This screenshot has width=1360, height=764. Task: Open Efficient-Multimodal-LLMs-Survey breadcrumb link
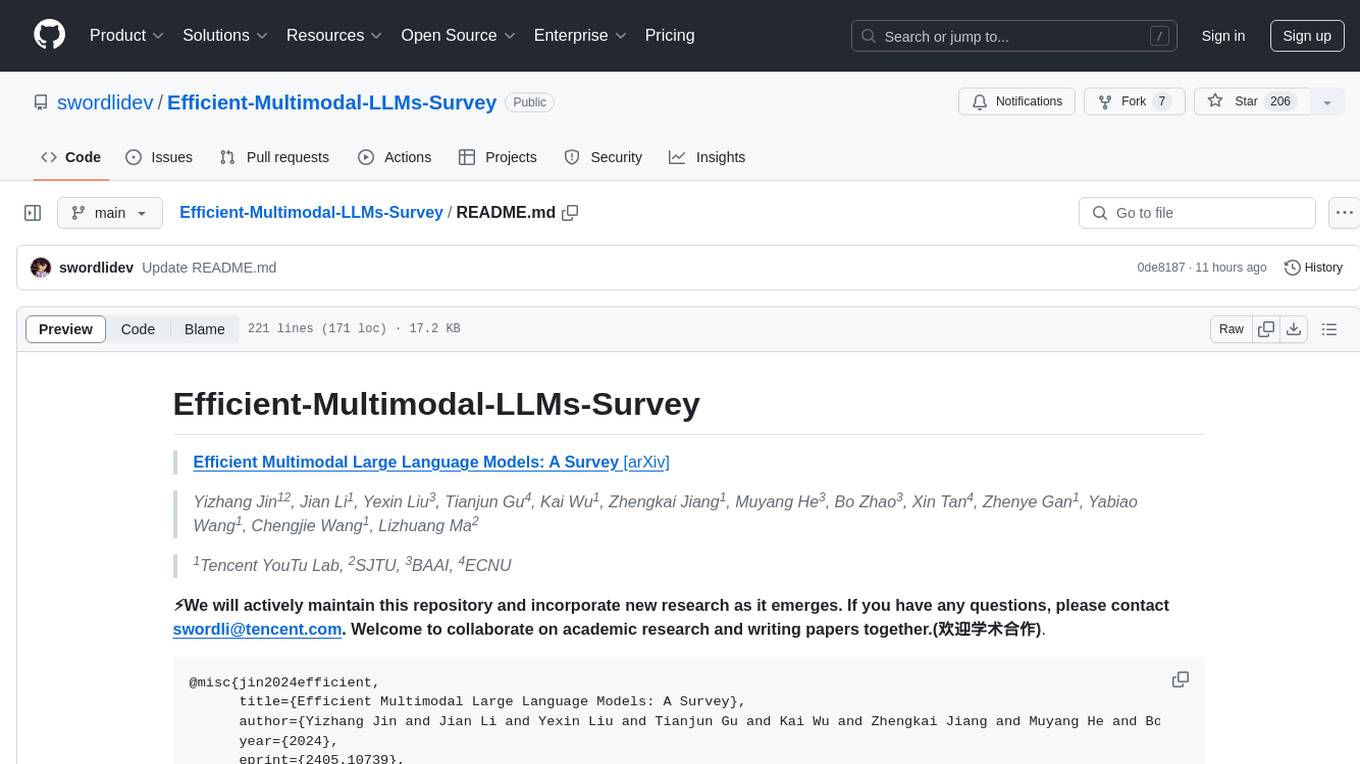pos(311,212)
